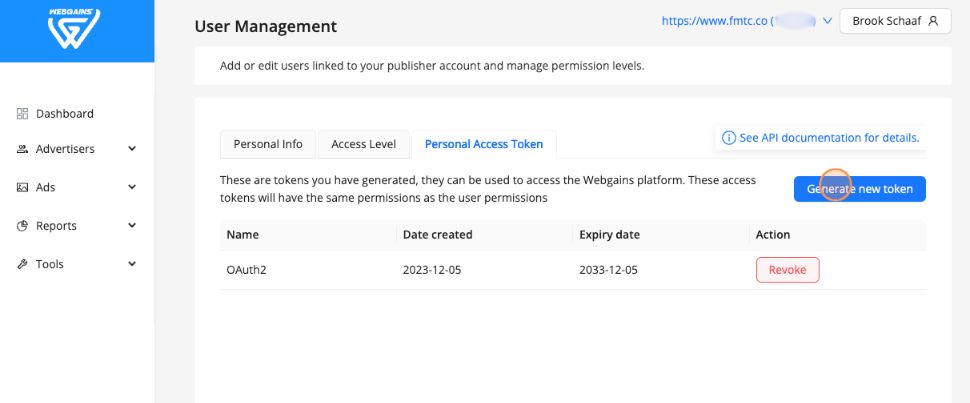Screen dimensions: 970x403
Task: Click Generate new token button
Action: (859, 189)
